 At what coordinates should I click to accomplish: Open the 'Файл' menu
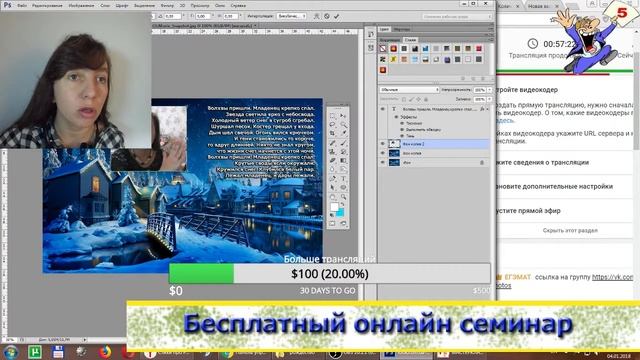22,6
